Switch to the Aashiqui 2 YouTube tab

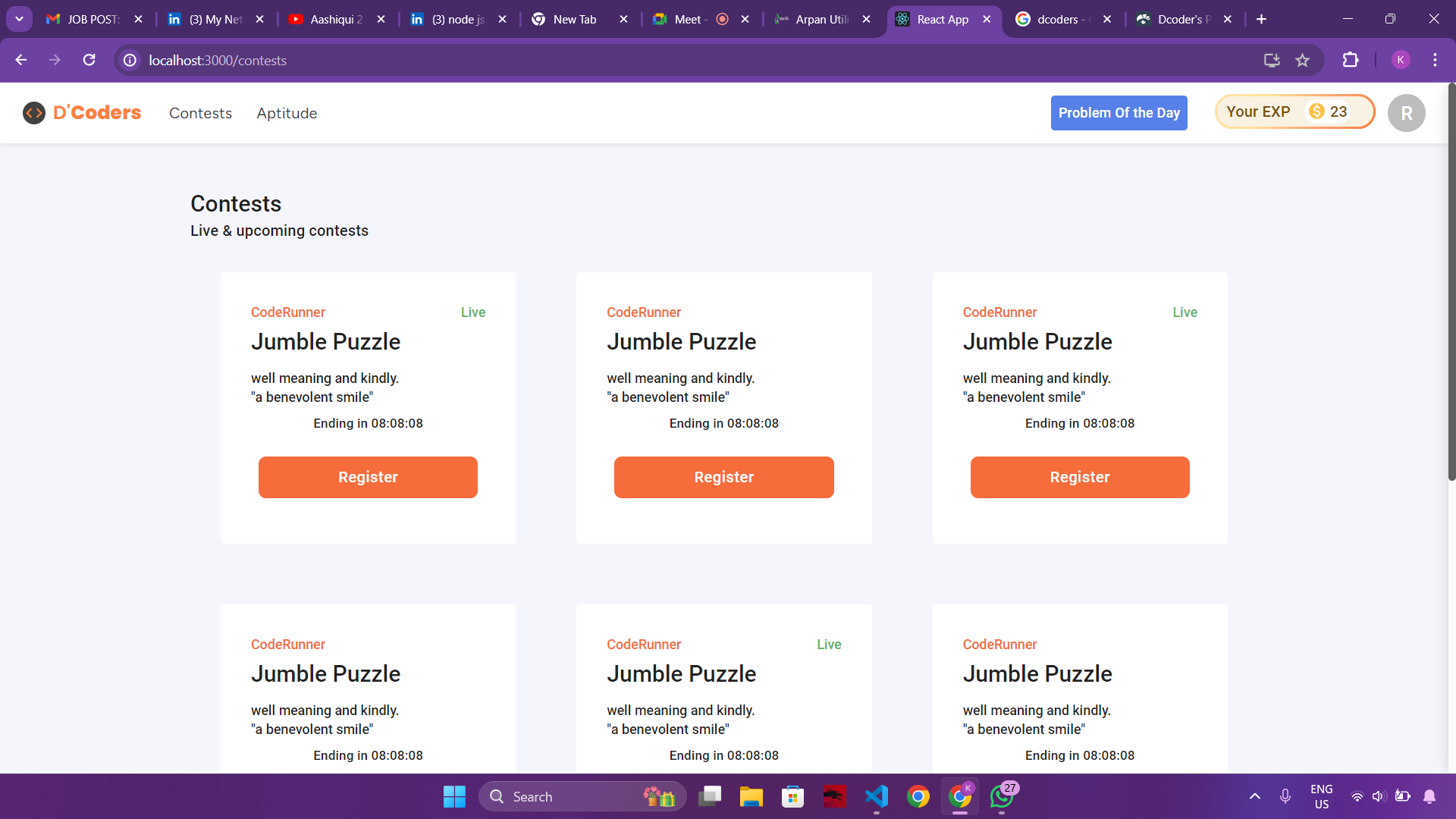coord(334,19)
